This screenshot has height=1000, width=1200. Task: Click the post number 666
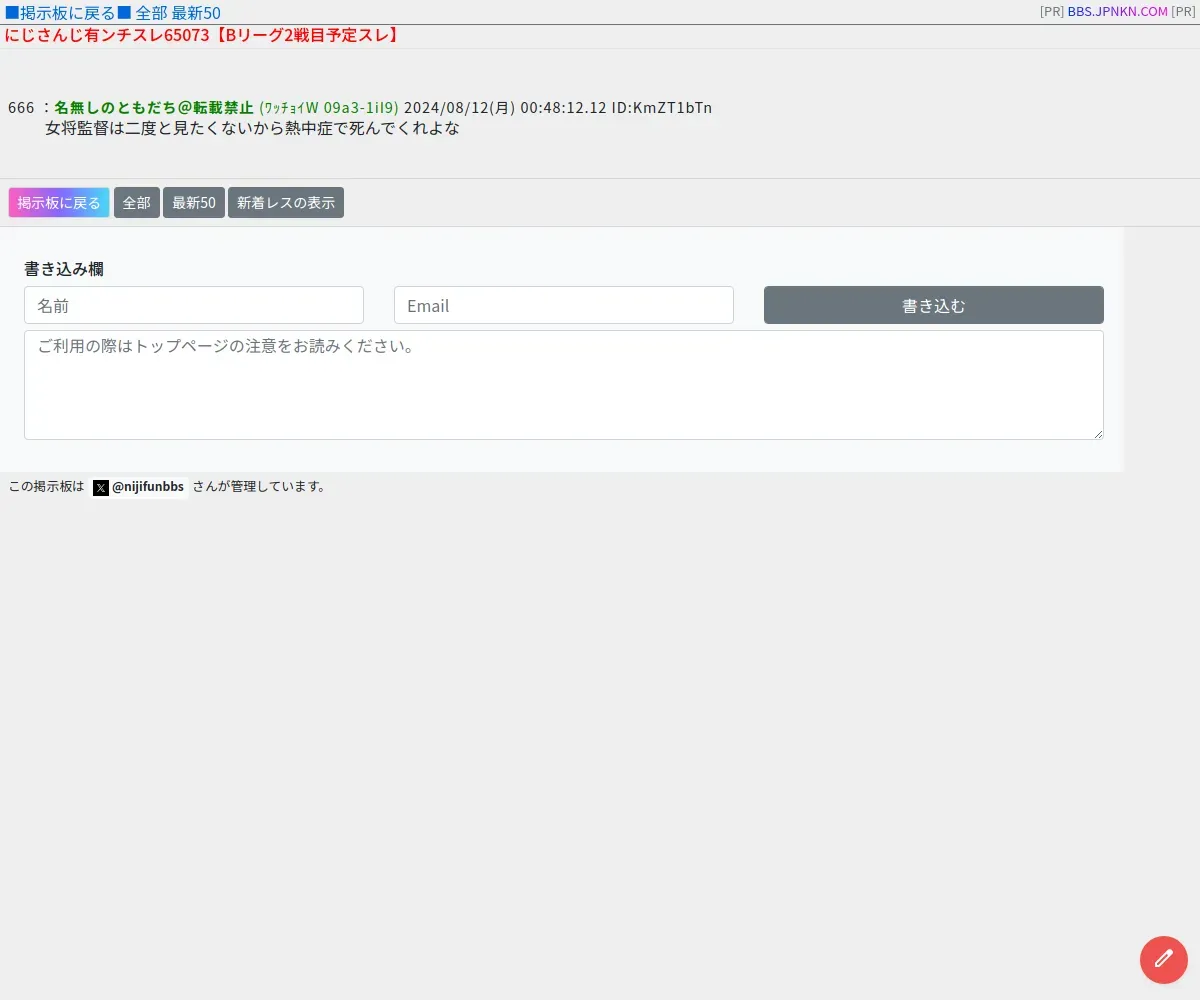[21, 107]
